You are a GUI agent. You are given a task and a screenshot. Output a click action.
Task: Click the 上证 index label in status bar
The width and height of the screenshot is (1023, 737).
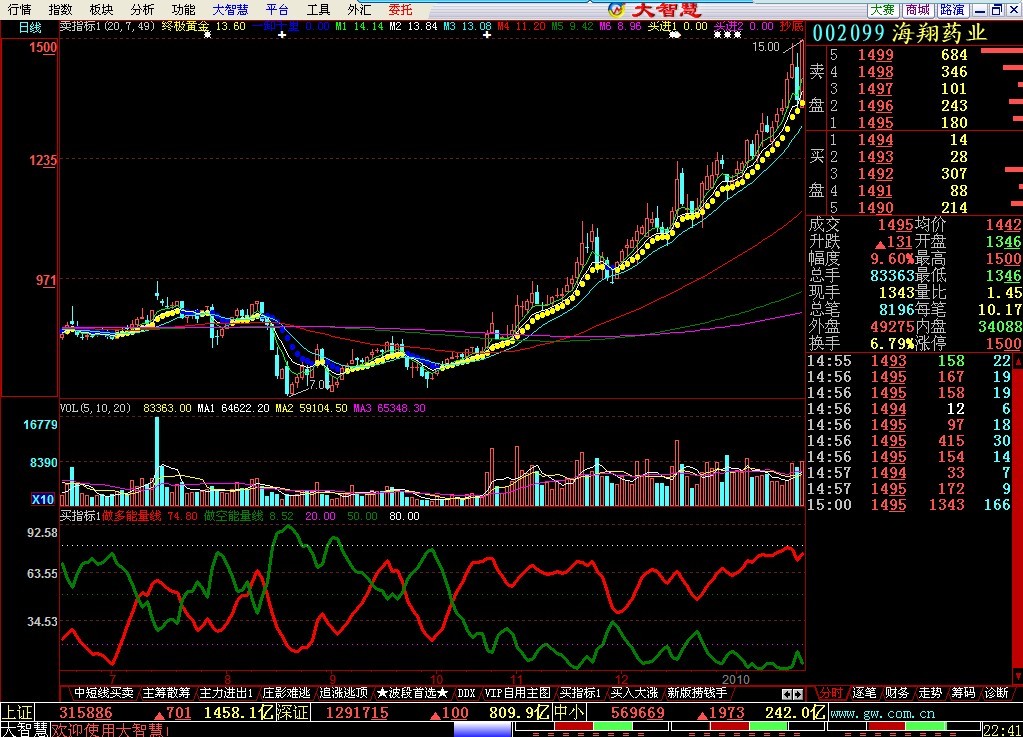pos(15,713)
